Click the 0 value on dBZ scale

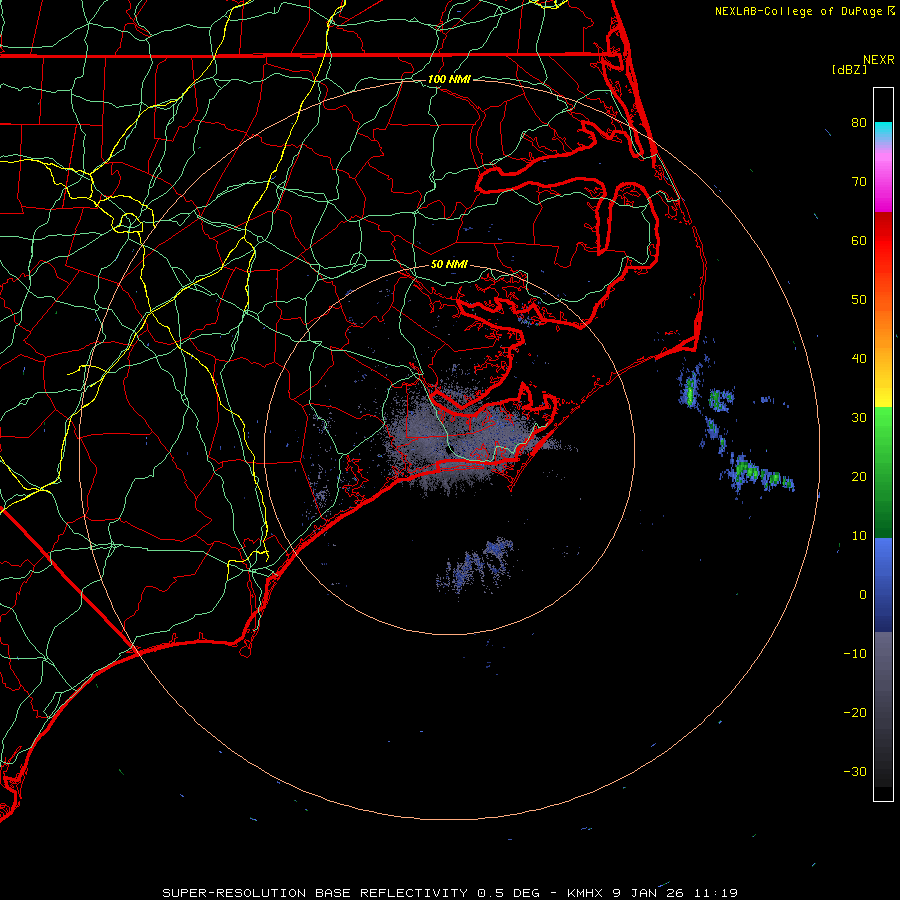click(x=863, y=595)
